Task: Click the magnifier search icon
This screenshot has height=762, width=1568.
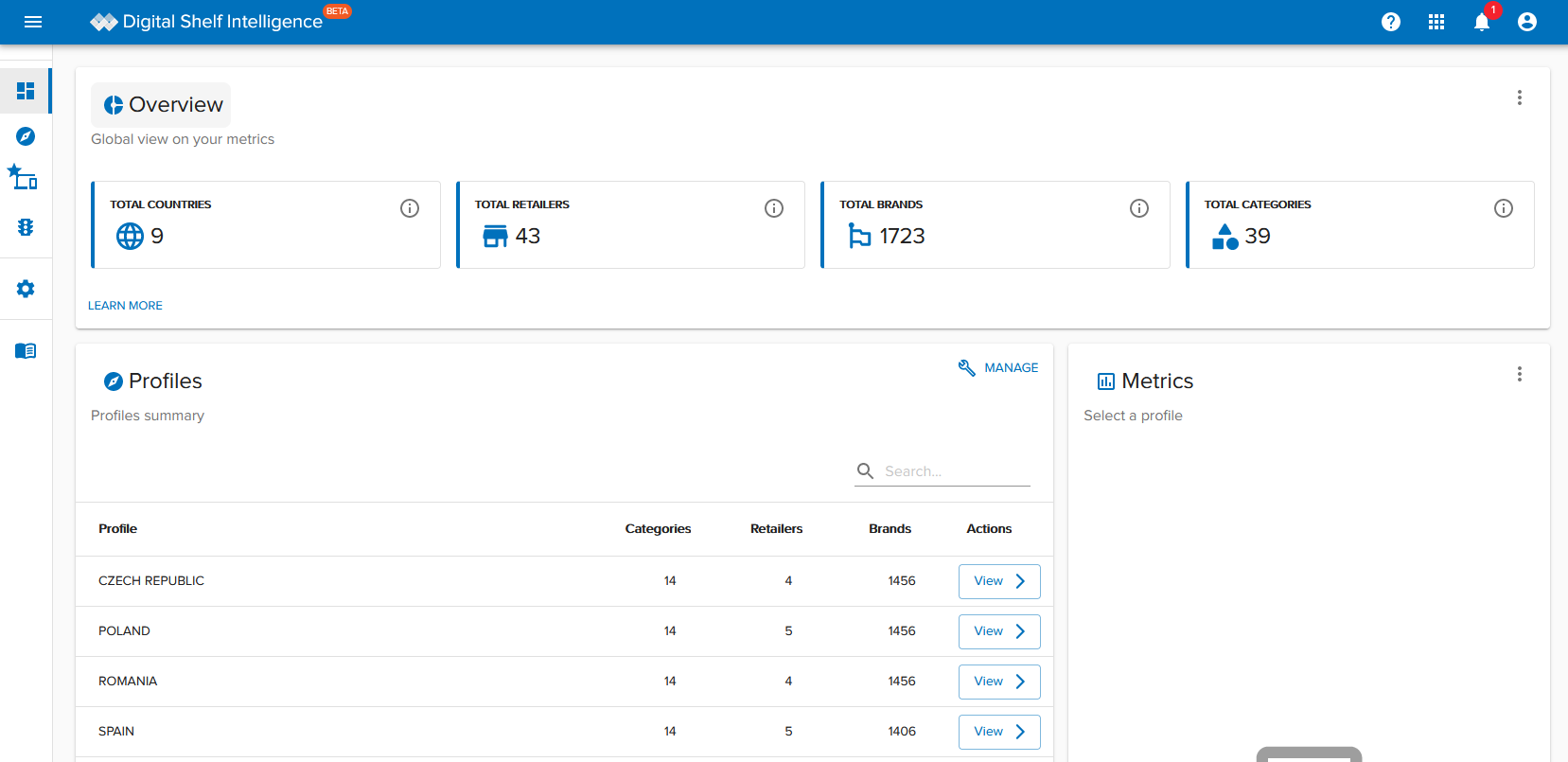Action: (865, 470)
